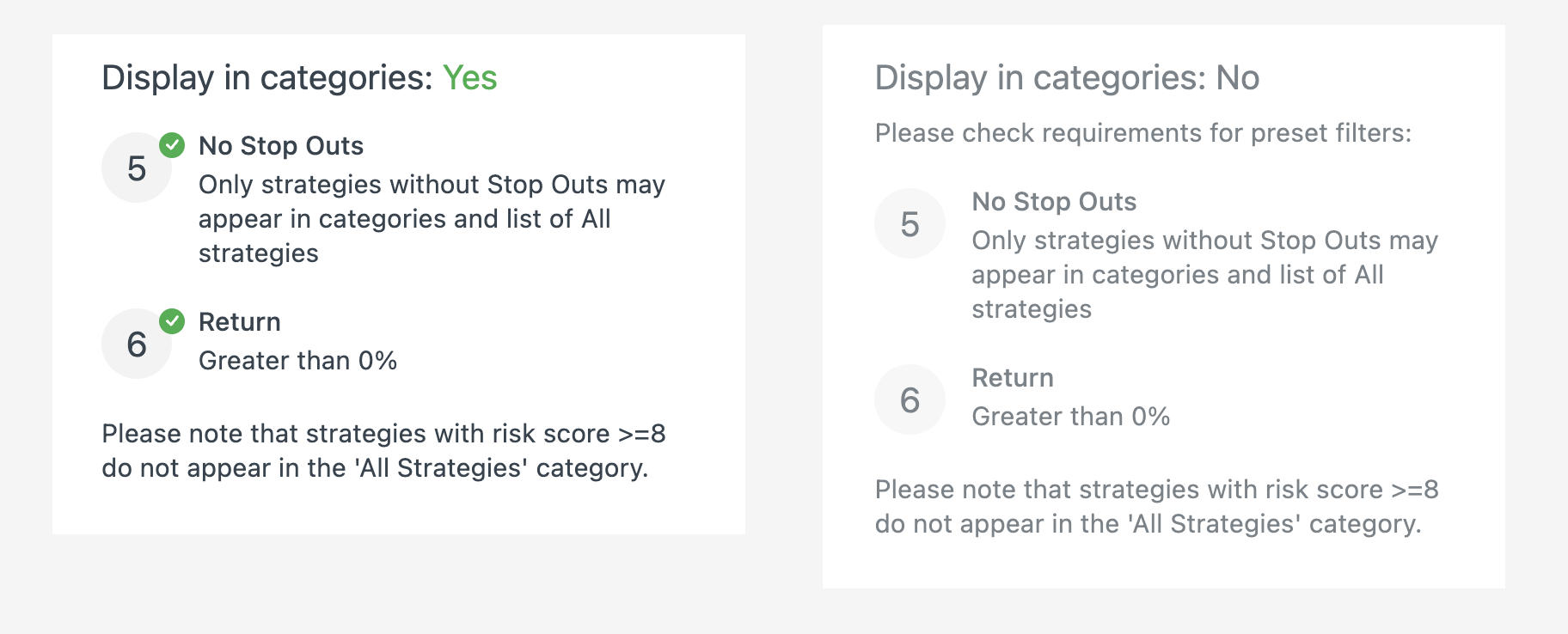
Task: Click the Stop Outs description in the Yes panel
Action: tap(432, 219)
